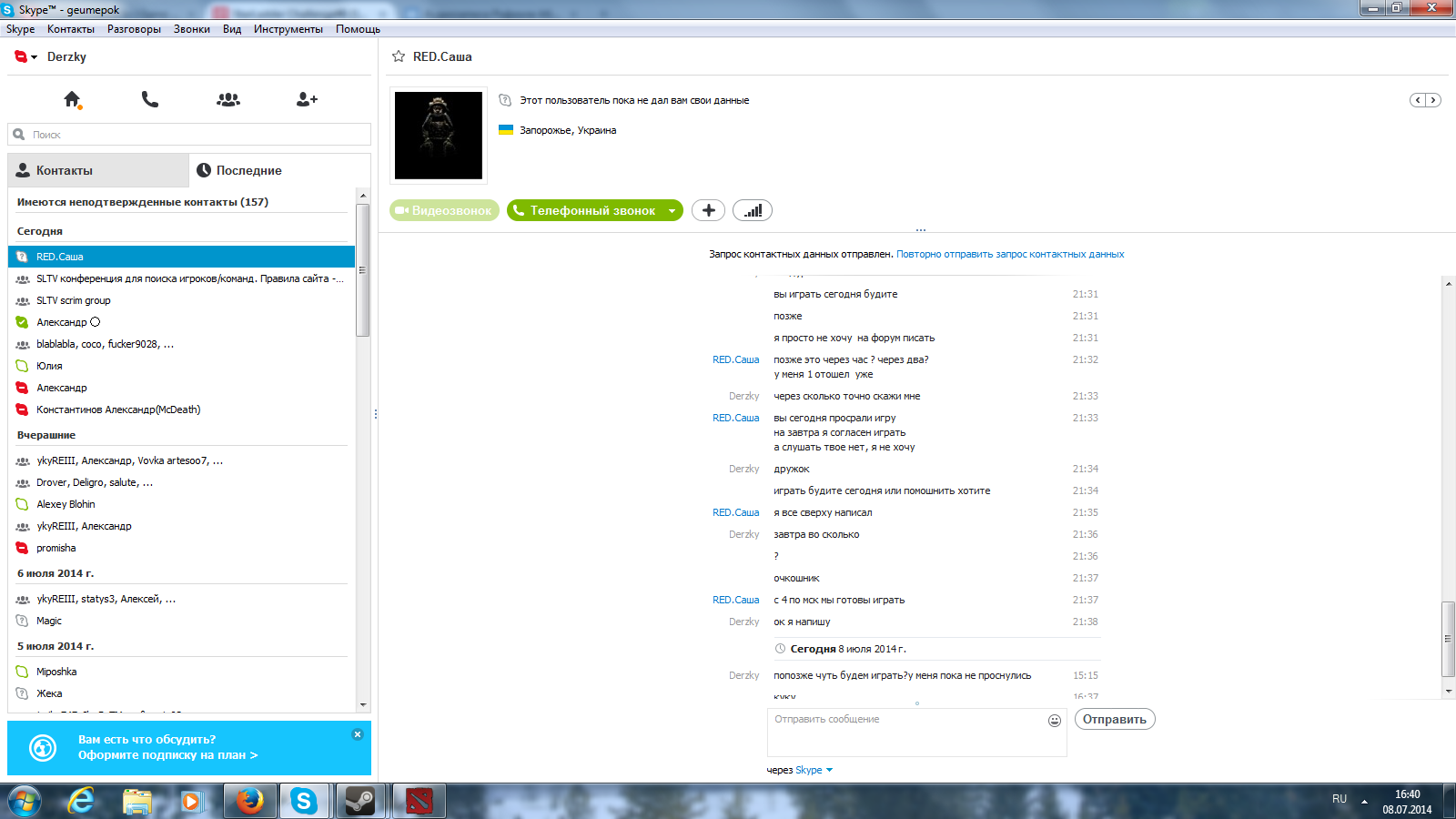Open the SLTV конференция conversation
Image resolution: width=1456 pixels, height=819 pixels.
[x=181, y=278]
